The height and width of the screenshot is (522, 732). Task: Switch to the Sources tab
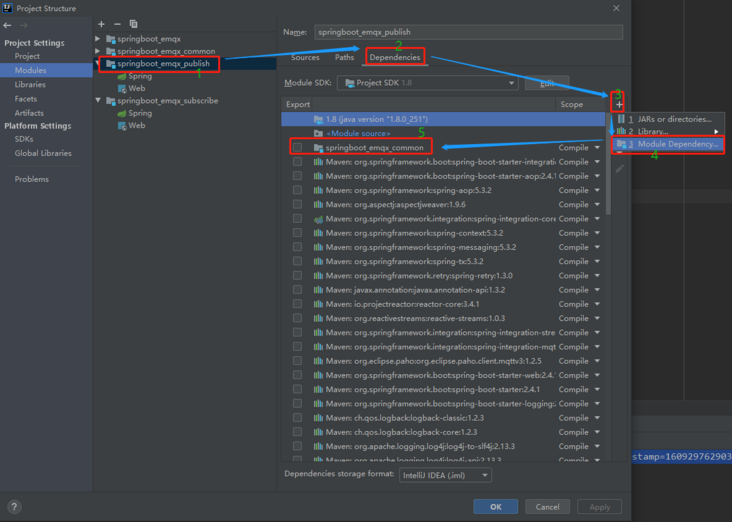pos(305,58)
